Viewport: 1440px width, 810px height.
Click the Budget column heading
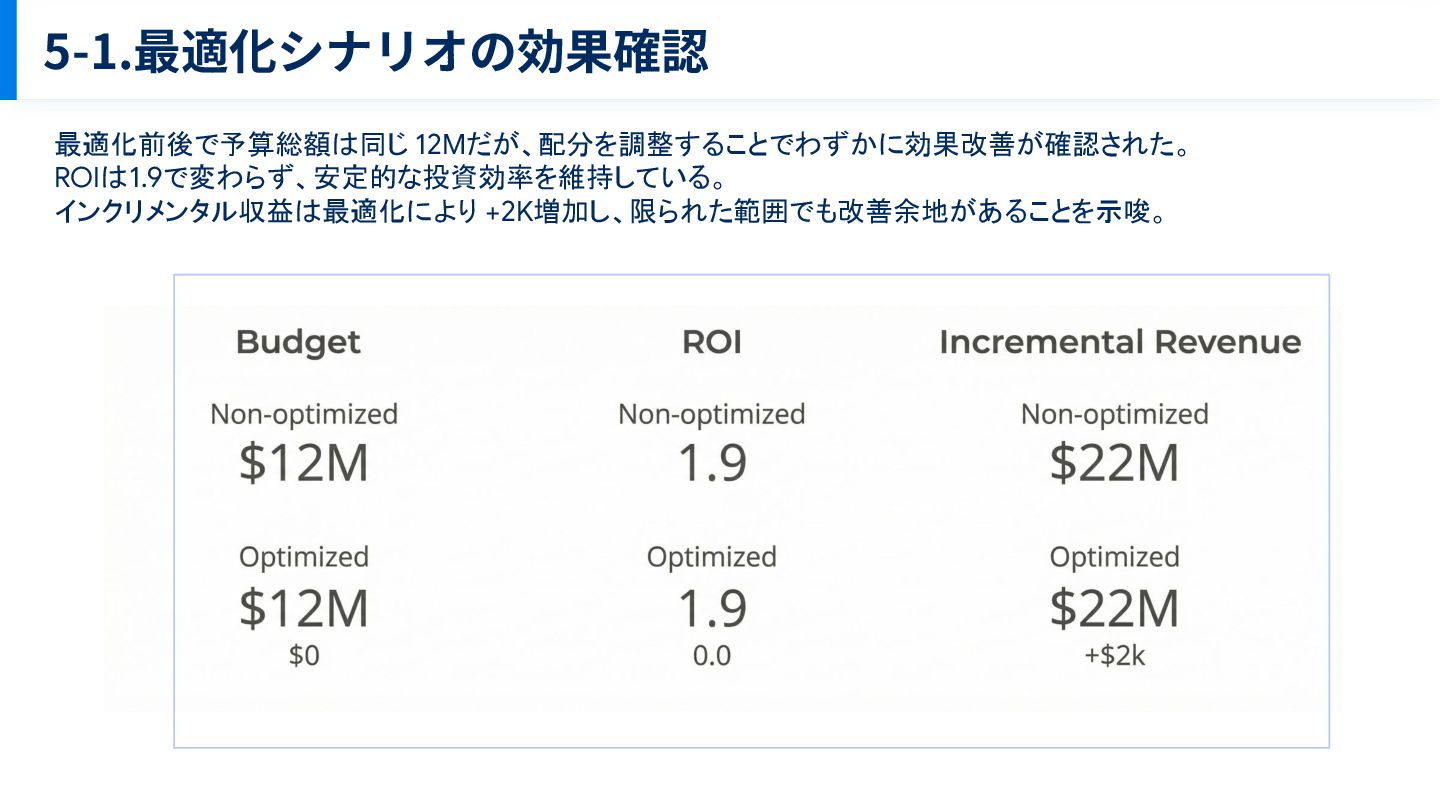point(298,342)
